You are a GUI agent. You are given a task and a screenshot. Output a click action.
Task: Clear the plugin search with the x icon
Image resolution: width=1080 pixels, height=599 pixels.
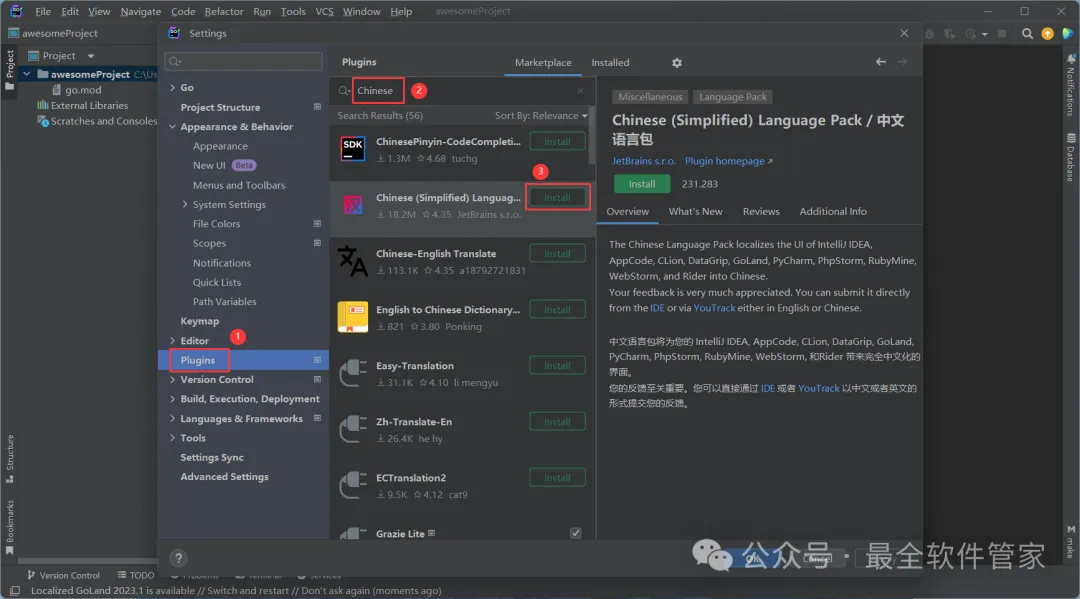click(x=580, y=91)
